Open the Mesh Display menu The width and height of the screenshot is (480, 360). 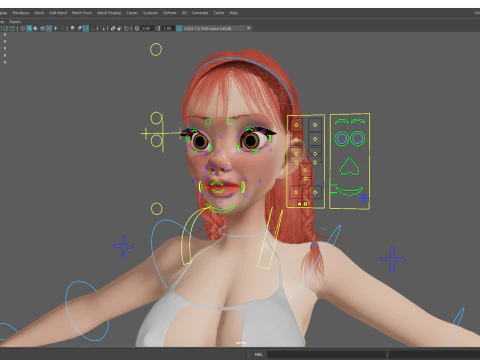click(109, 13)
